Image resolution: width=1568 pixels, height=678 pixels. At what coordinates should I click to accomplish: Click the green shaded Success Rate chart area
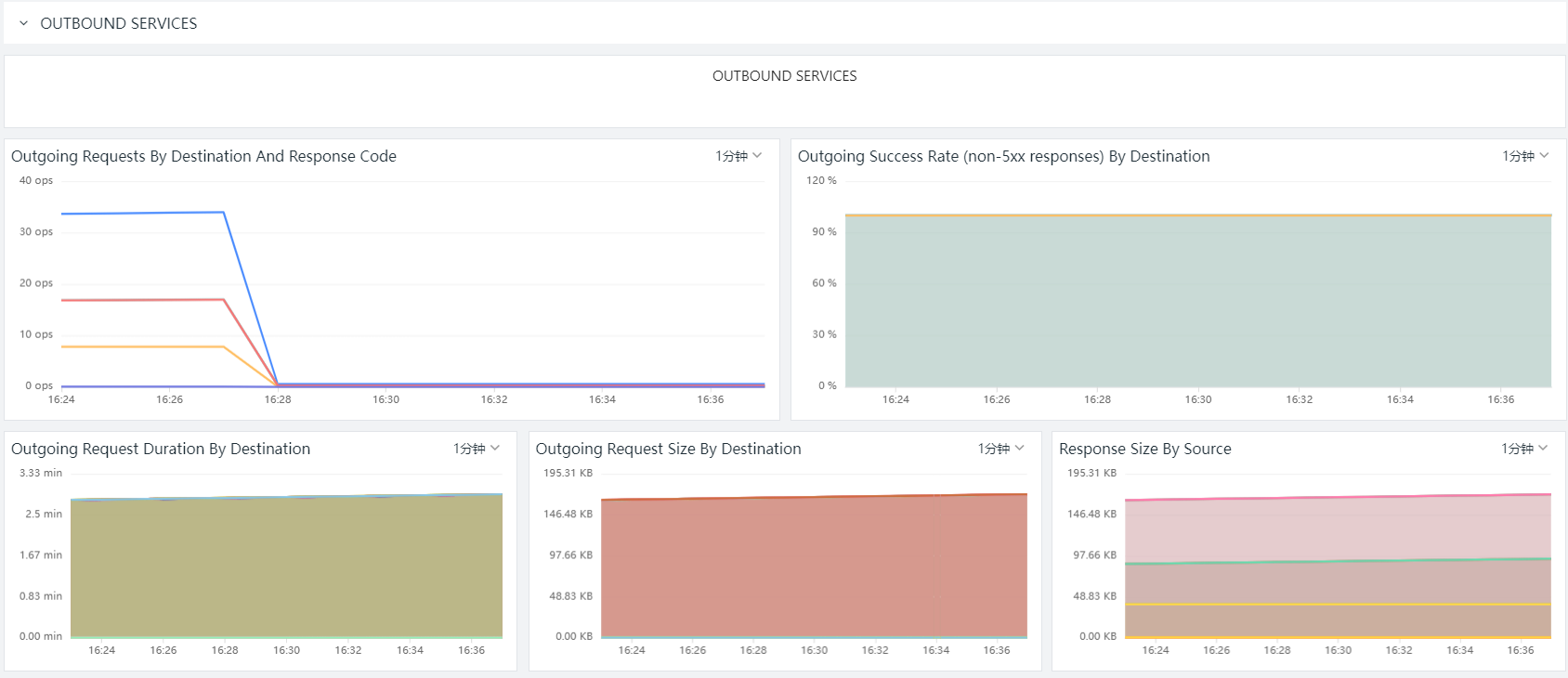click(x=1198, y=302)
